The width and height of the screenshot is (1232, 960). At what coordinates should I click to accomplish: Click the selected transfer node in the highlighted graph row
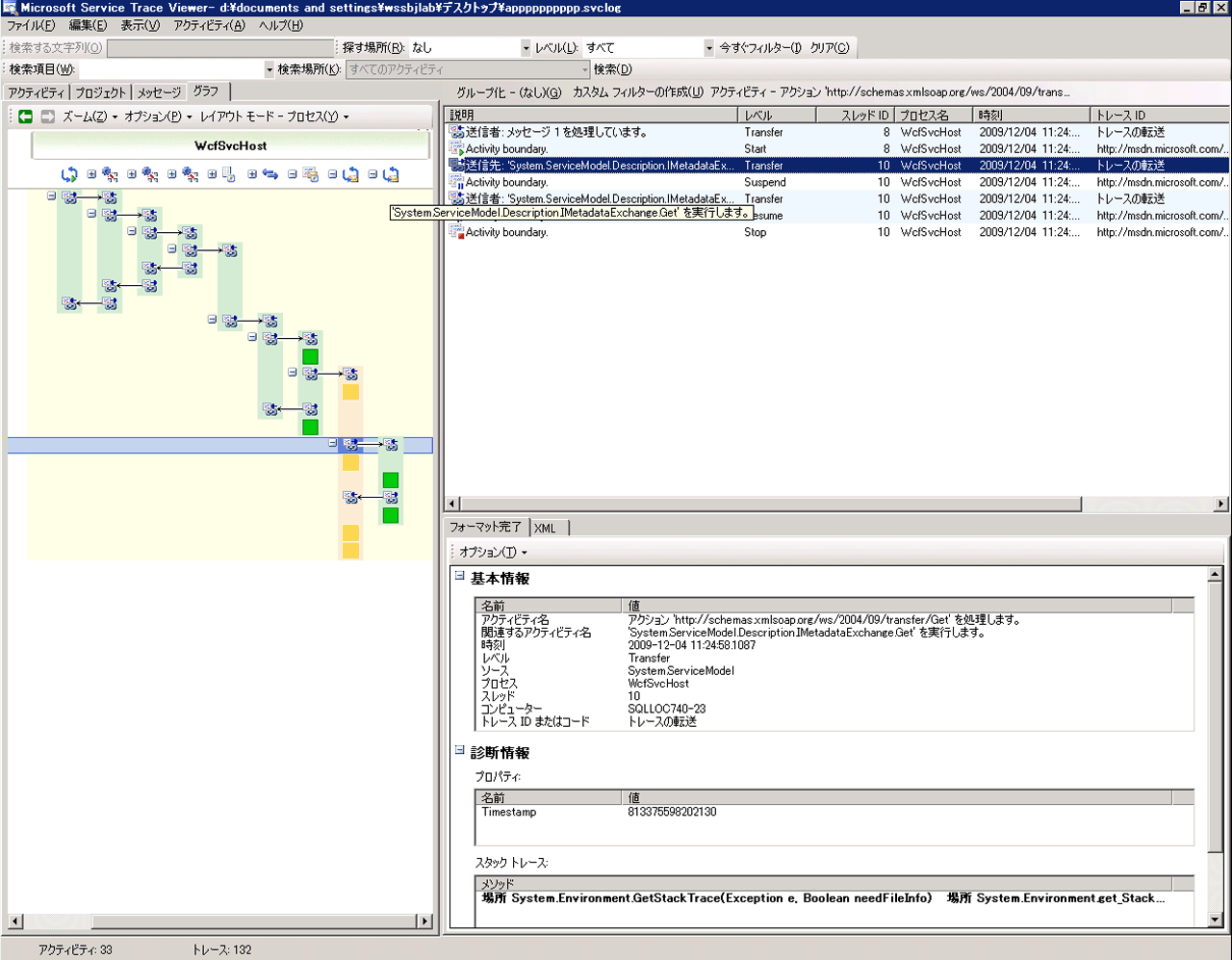click(350, 445)
